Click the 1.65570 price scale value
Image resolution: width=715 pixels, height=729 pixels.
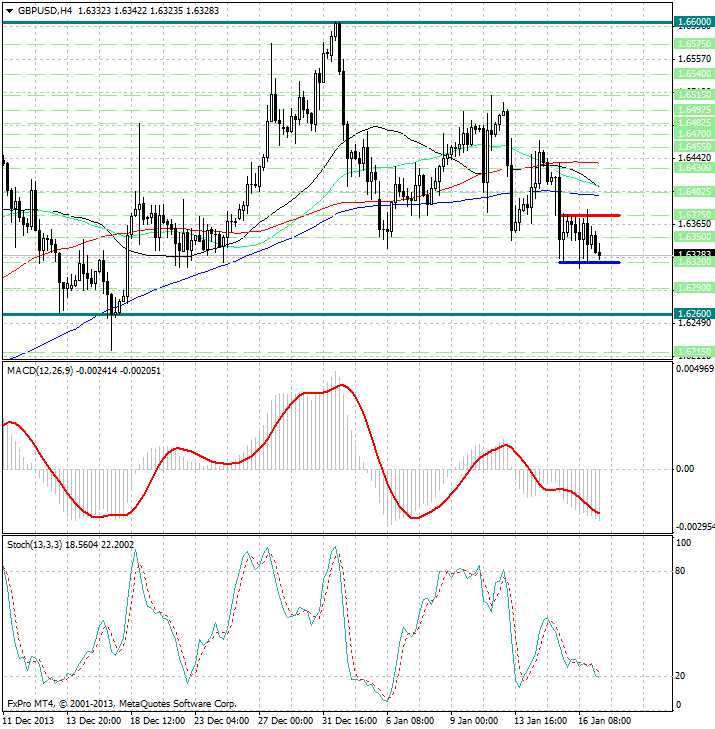coord(695,59)
